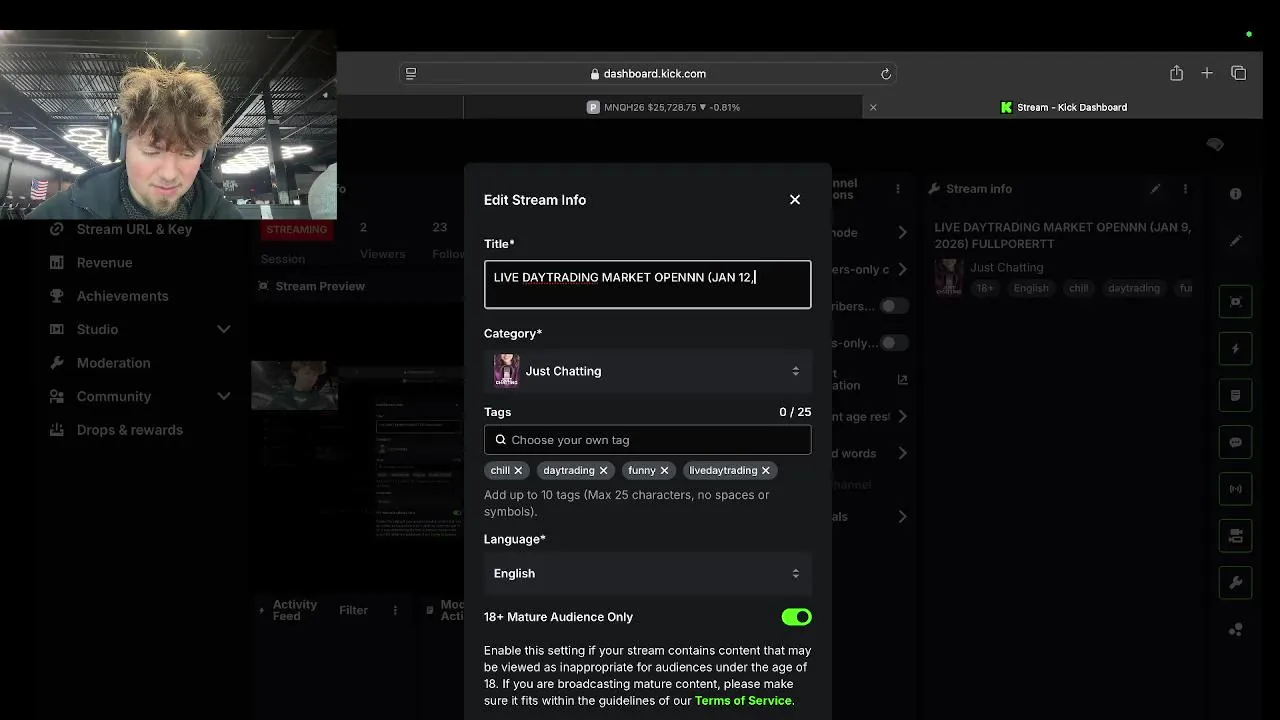Toggle 18+ Mature Audience Only switch
Image resolution: width=1280 pixels, height=720 pixels.
click(796, 617)
